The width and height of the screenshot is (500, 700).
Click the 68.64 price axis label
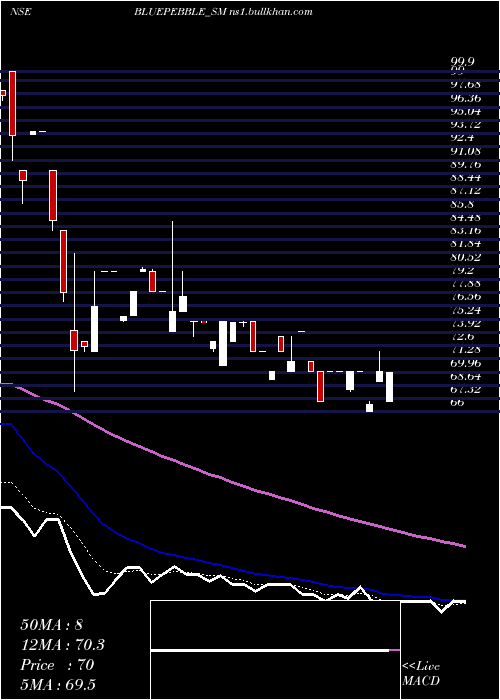coord(466,376)
